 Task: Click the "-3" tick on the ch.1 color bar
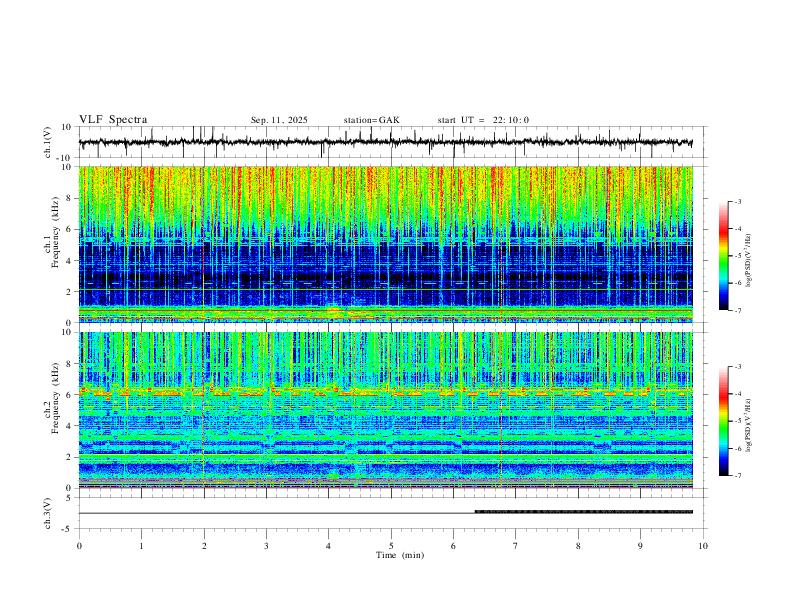[737, 201]
